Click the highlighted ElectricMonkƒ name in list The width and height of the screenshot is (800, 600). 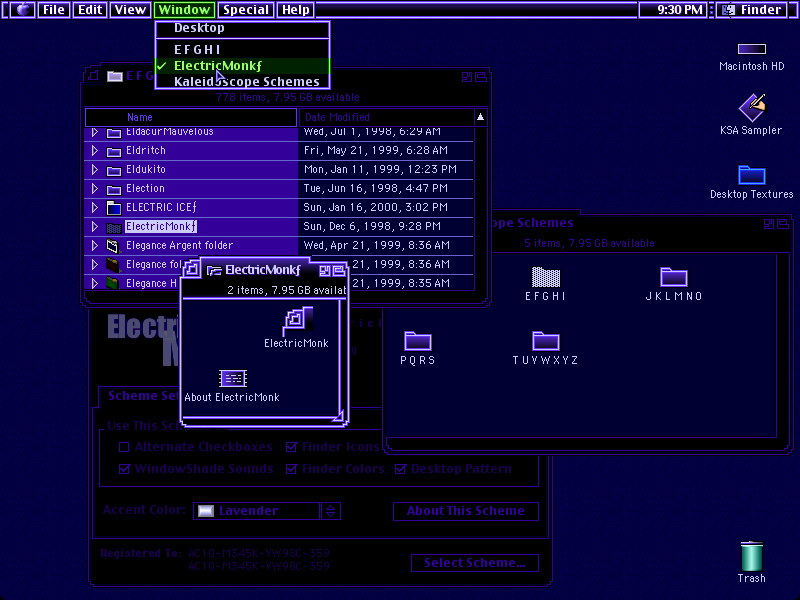click(x=161, y=227)
